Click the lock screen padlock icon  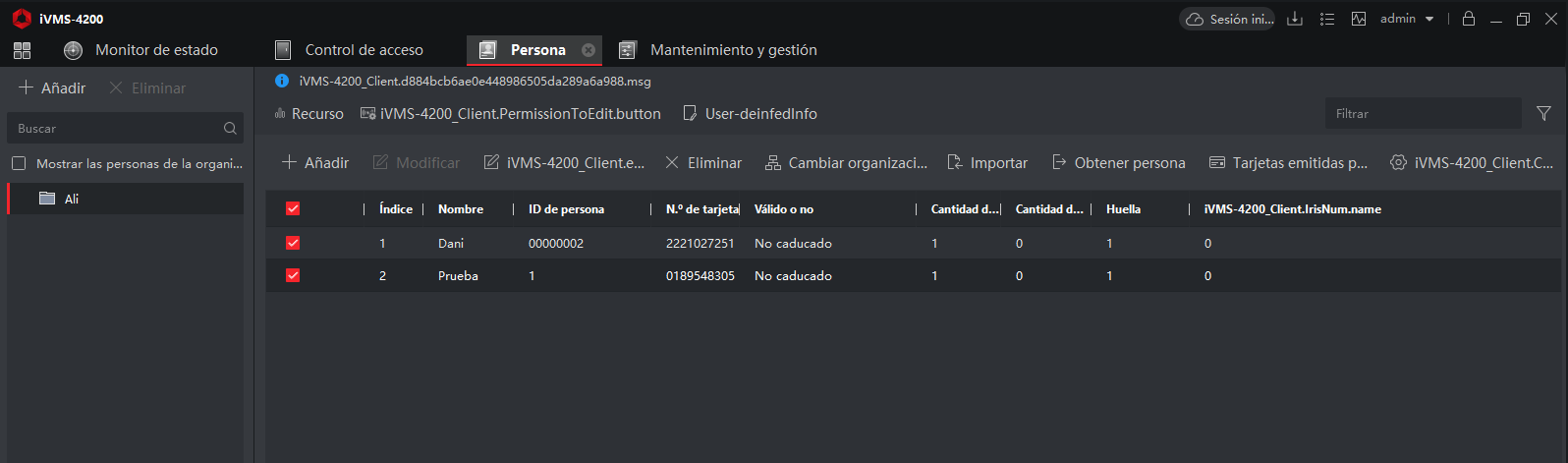coord(1469,19)
